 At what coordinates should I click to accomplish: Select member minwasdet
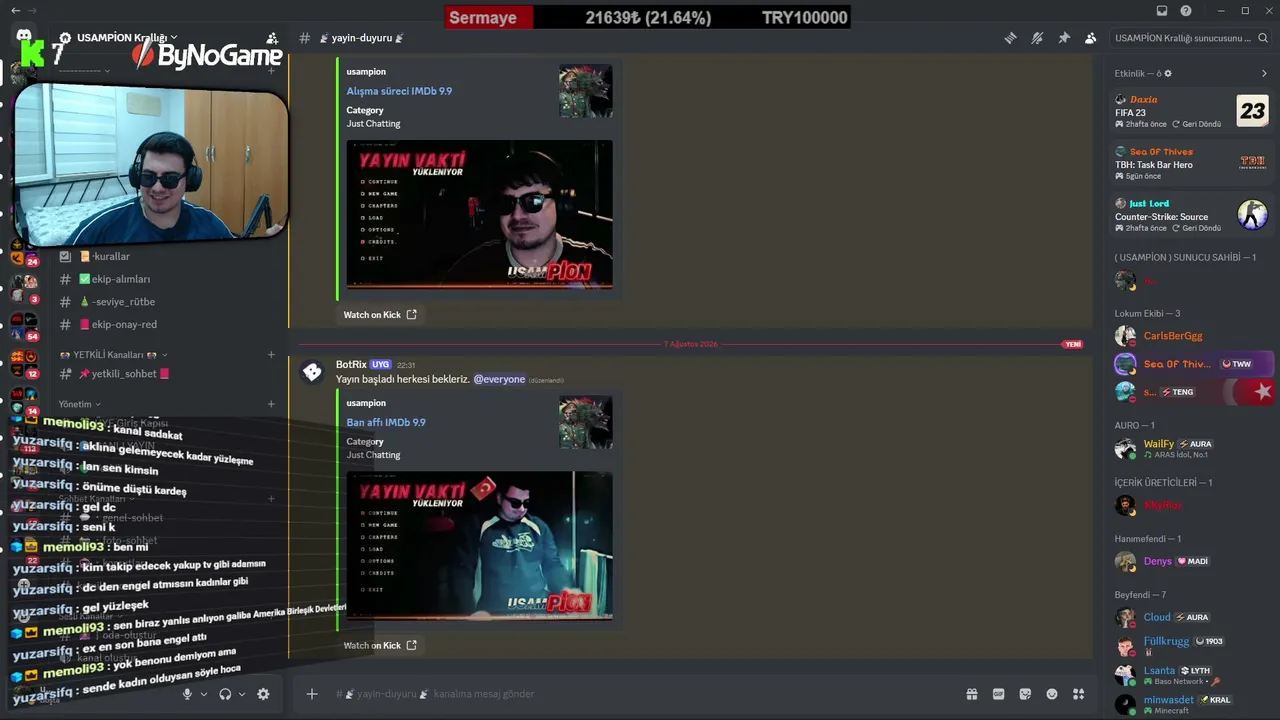point(1192,704)
